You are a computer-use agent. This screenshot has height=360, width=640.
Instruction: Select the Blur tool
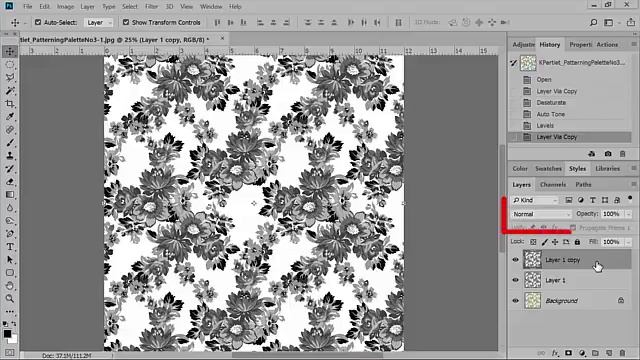click(10, 208)
